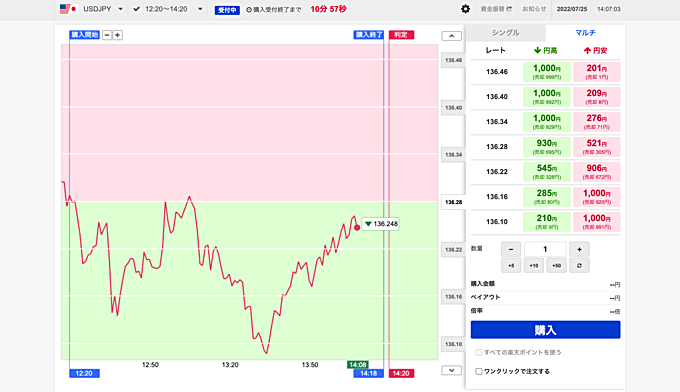Open お知らせ notifications link

[534, 9]
